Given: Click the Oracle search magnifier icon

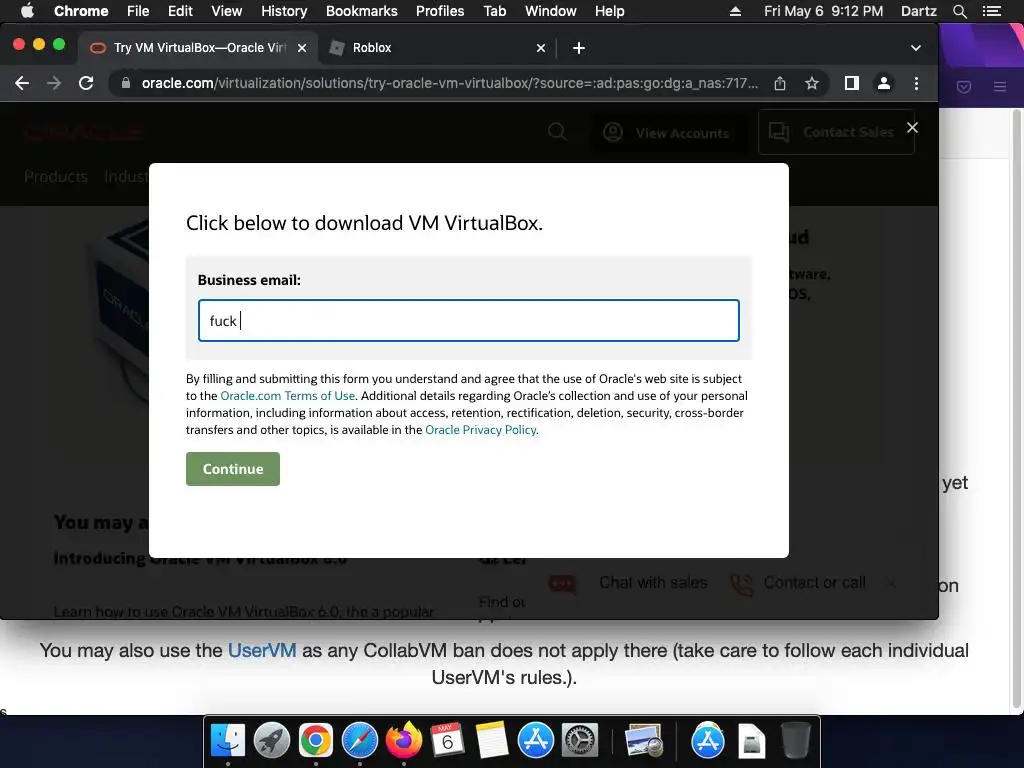Looking at the screenshot, I should click(557, 132).
